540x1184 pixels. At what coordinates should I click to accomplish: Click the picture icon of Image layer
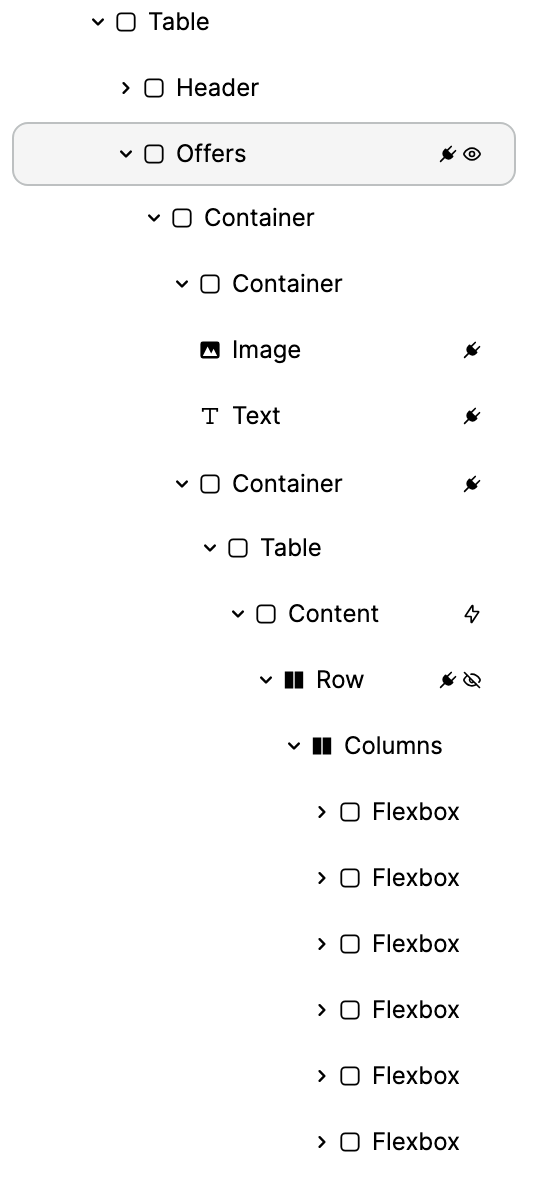[x=210, y=350]
